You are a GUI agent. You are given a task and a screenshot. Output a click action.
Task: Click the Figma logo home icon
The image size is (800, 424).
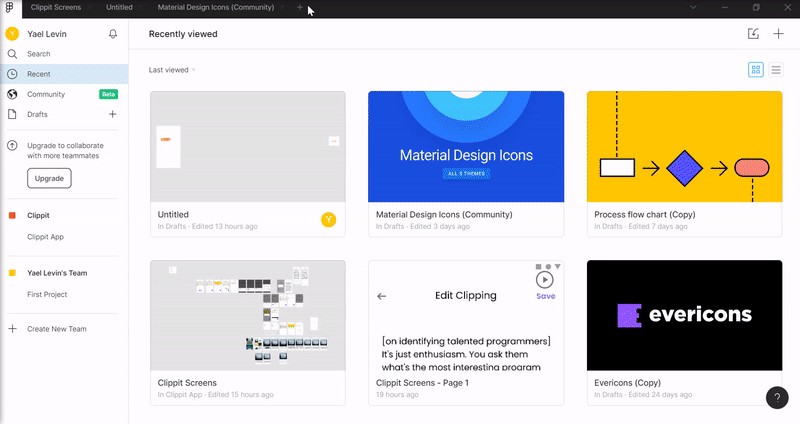pyautogui.click(x=9, y=8)
